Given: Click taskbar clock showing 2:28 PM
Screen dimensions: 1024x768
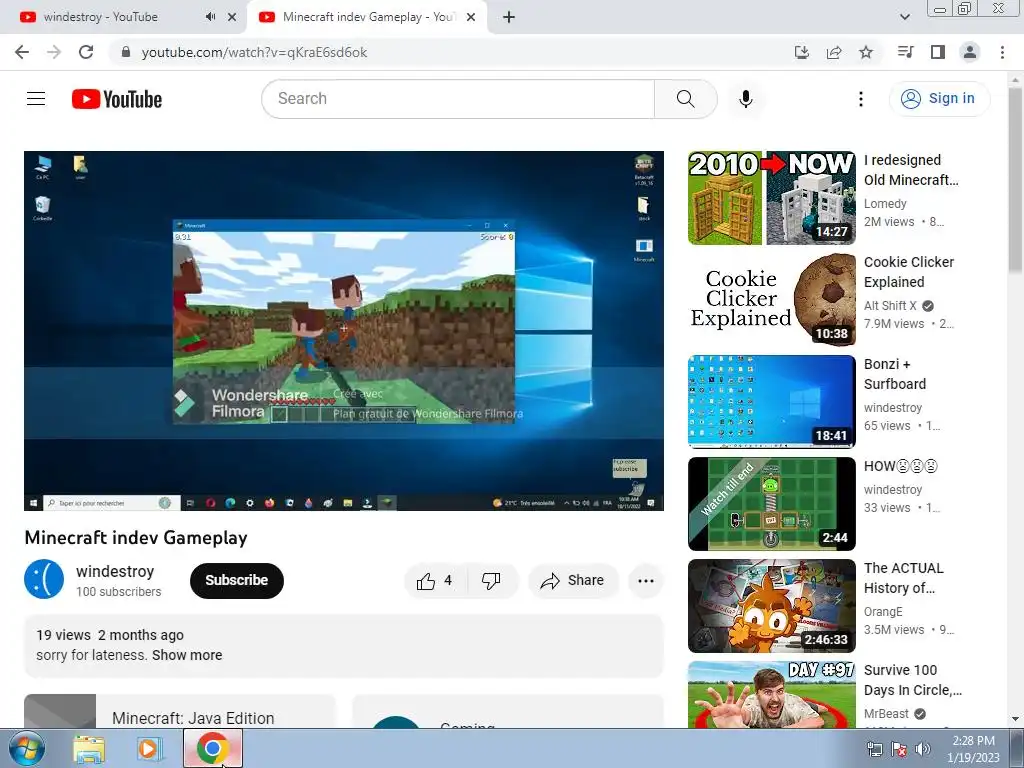Looking at the screenshot, I should pyautogui.click(x=974, y=749).
